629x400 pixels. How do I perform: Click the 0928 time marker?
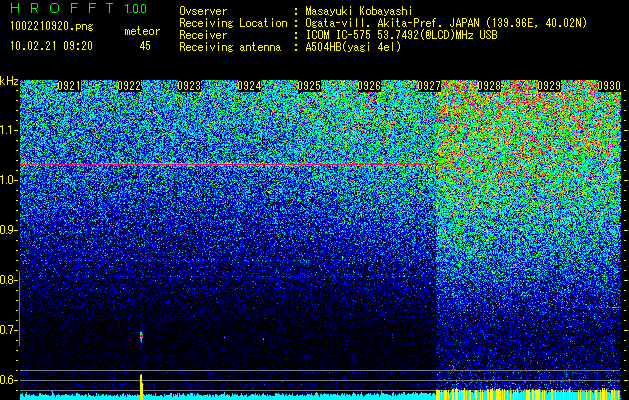click(x=489, y=86)
